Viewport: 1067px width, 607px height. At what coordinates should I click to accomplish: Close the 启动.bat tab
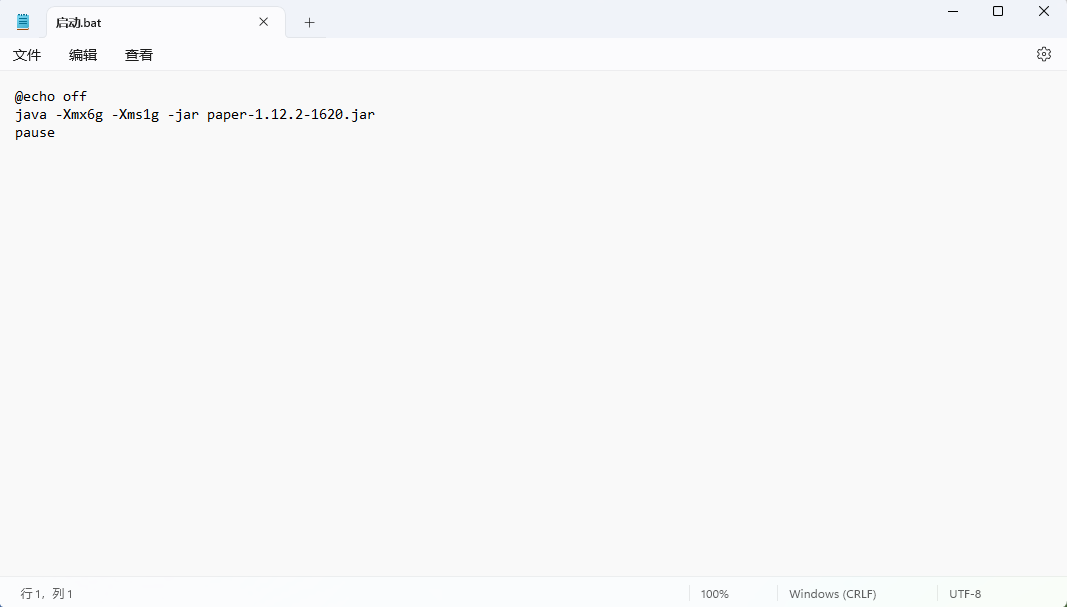click(264, 22)
